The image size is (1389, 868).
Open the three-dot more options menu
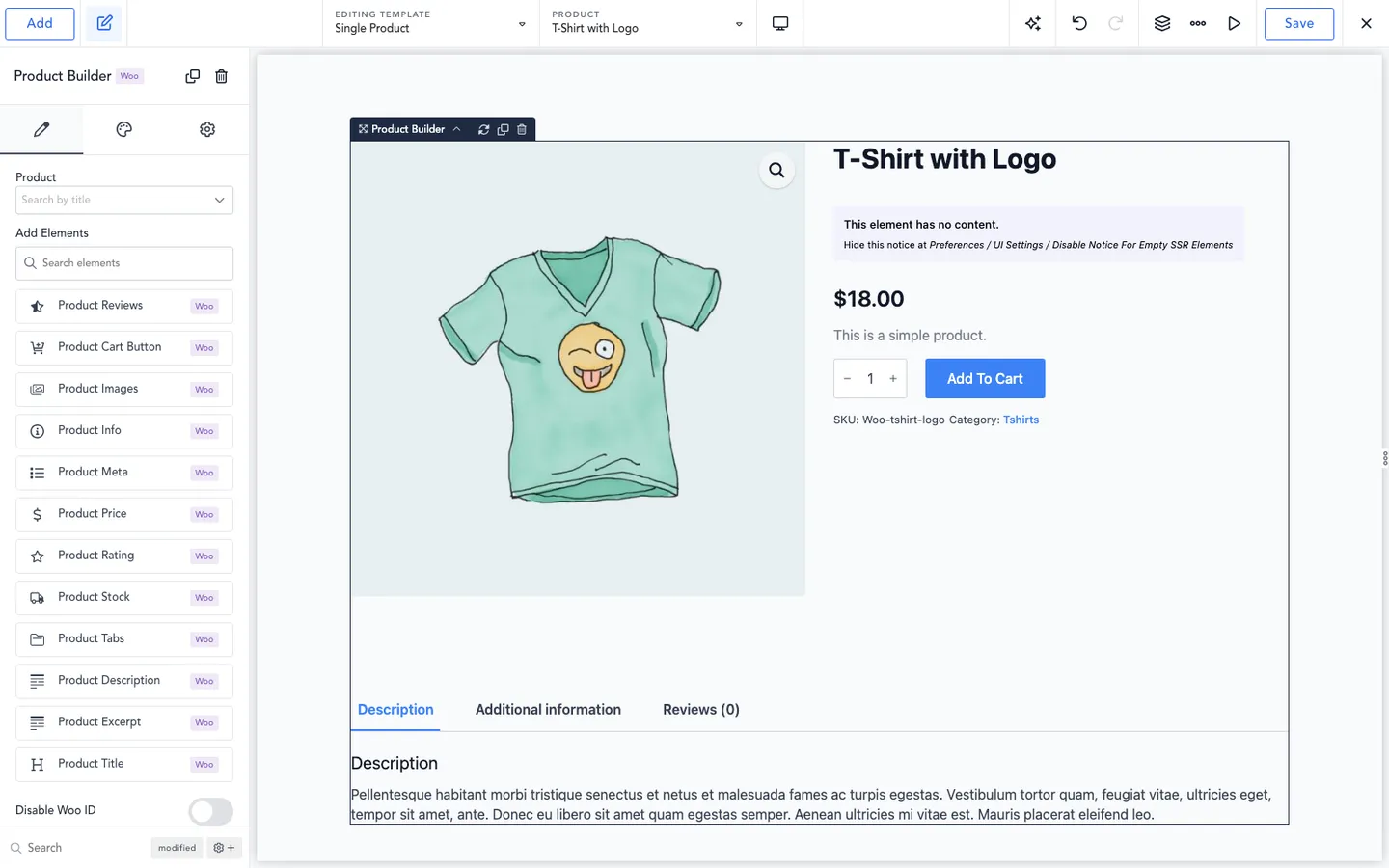pyautogui.click(x=1198, y=23)
